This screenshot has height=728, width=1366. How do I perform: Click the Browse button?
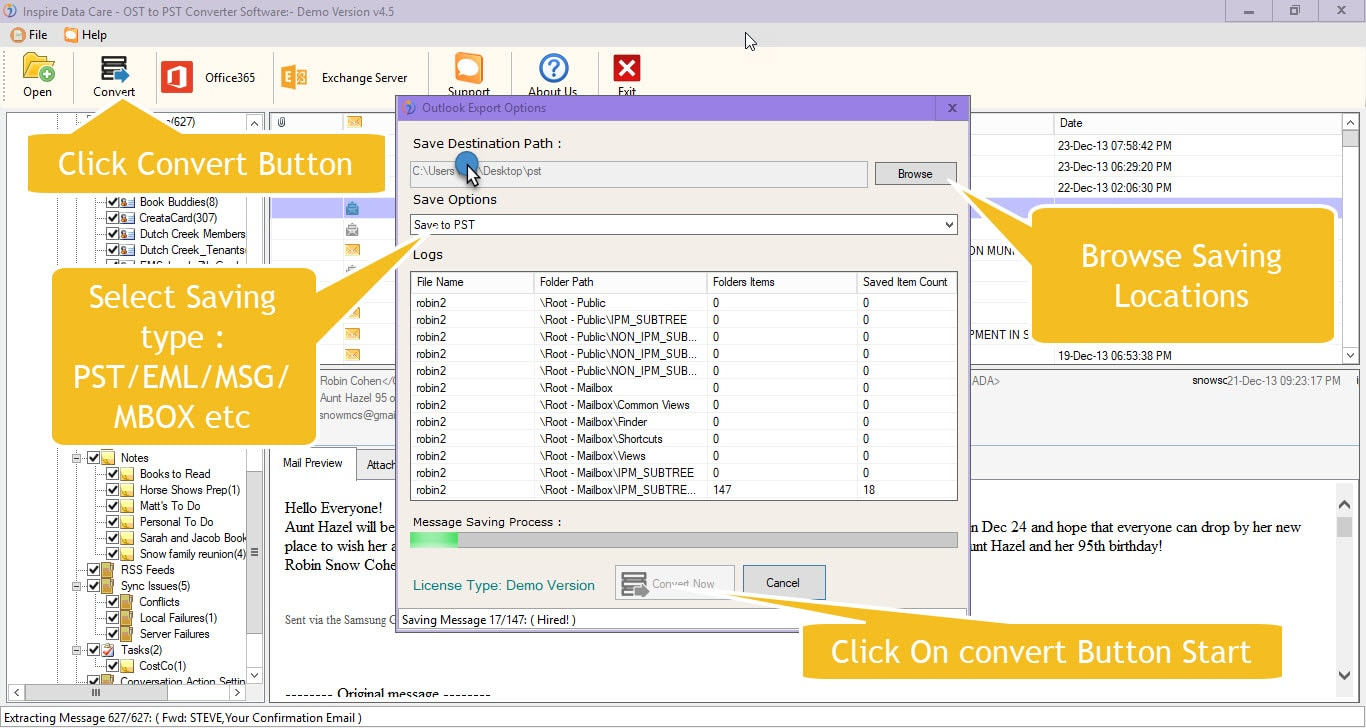[x=915, y=174]
